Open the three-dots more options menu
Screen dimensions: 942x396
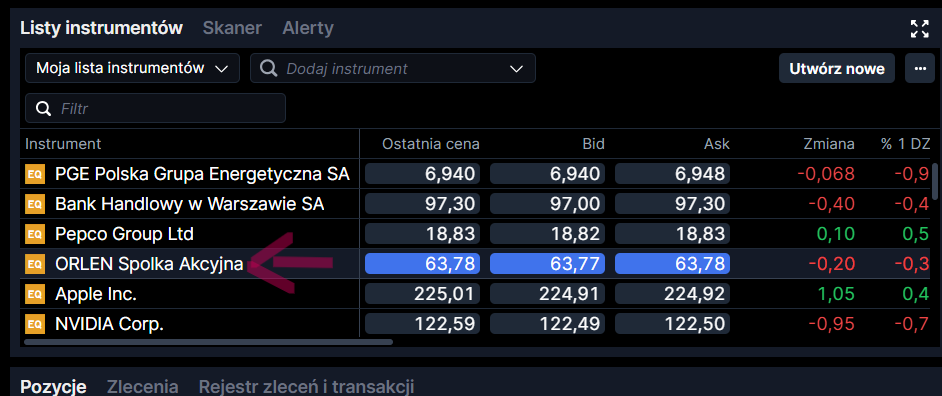click(x=920, y=69)
